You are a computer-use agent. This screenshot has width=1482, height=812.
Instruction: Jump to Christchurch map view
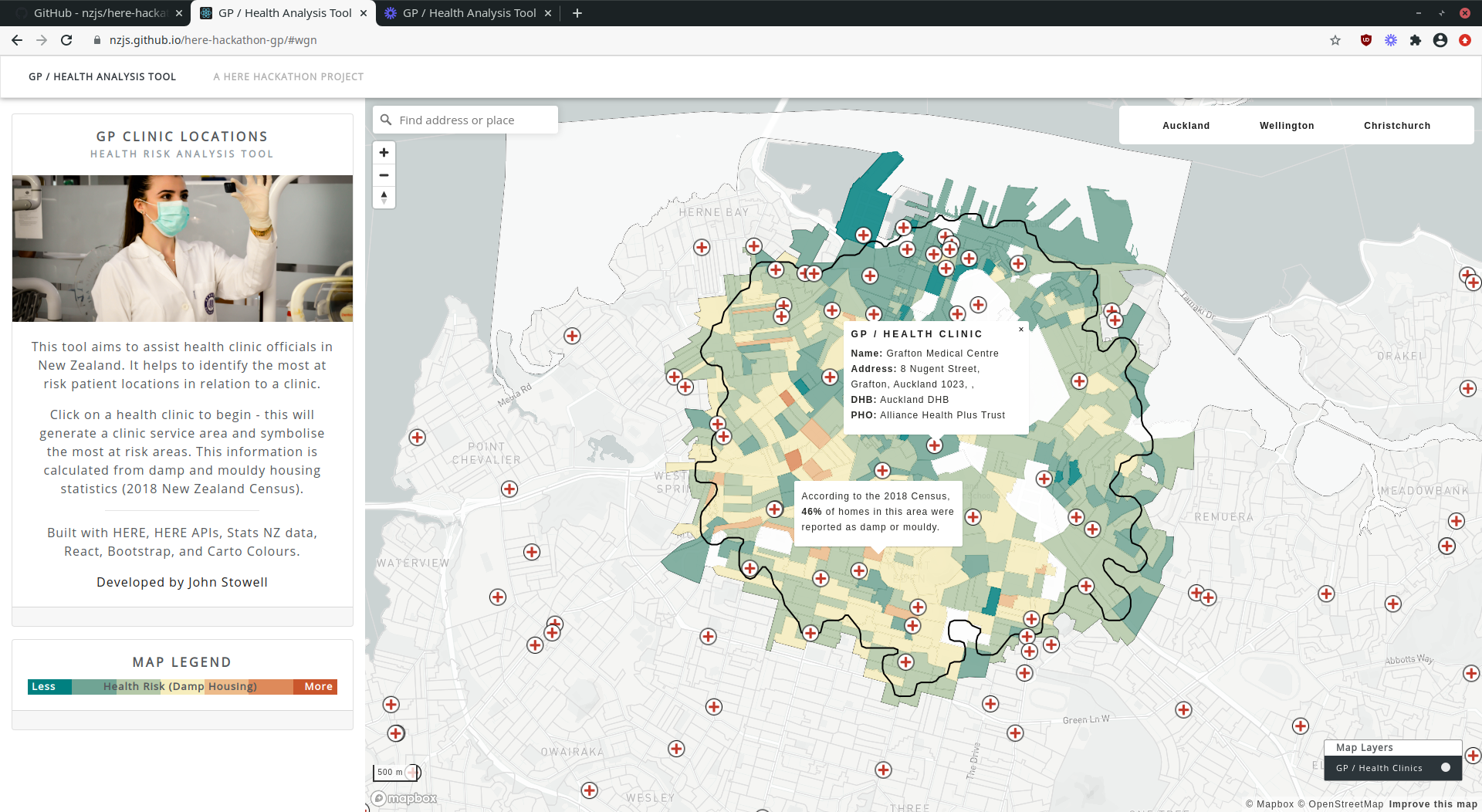(1397, 126)
